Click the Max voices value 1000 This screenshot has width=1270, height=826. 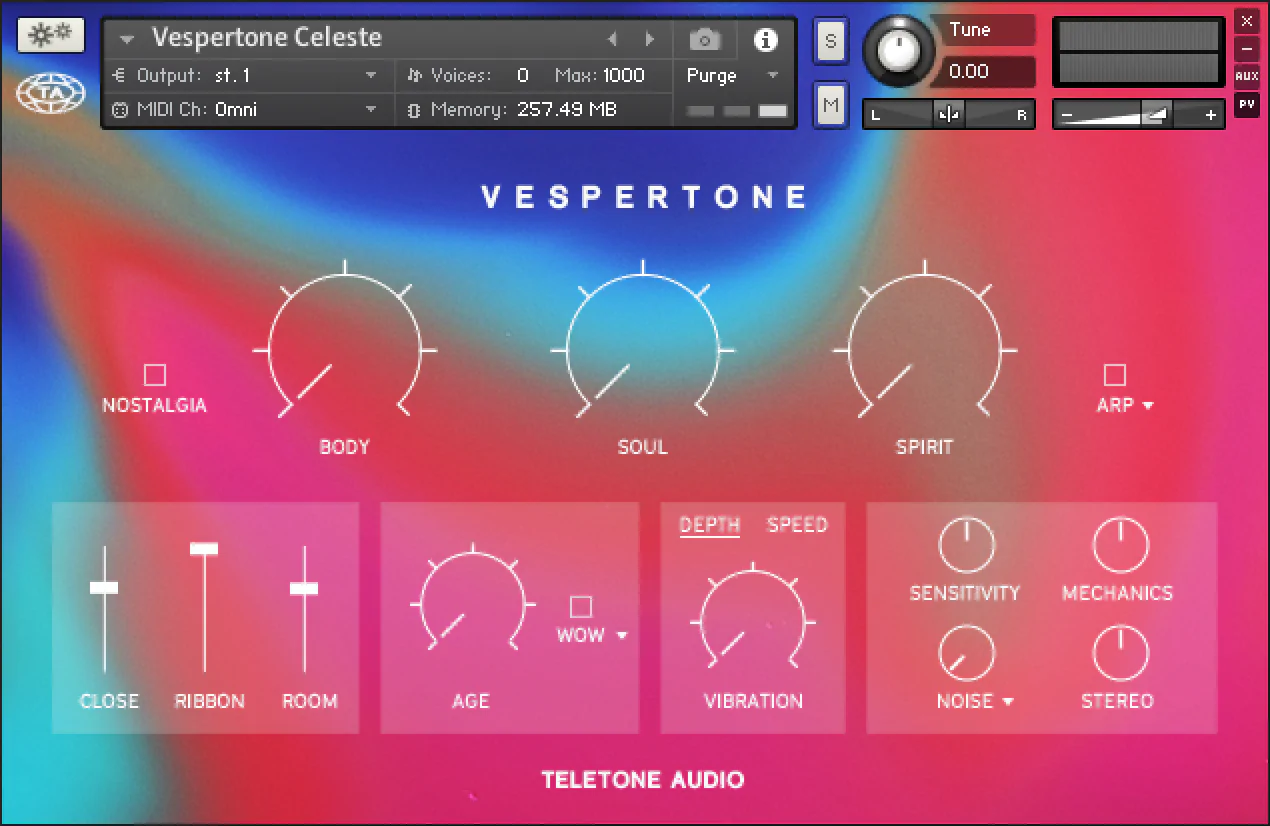[x=624, y=75]
